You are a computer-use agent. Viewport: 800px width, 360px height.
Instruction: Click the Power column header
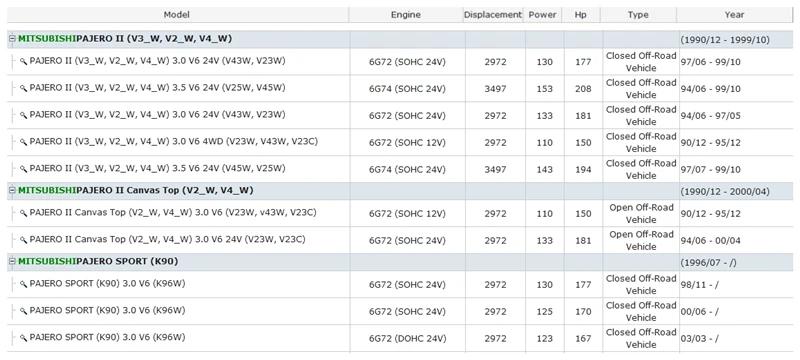pos(542,15)
